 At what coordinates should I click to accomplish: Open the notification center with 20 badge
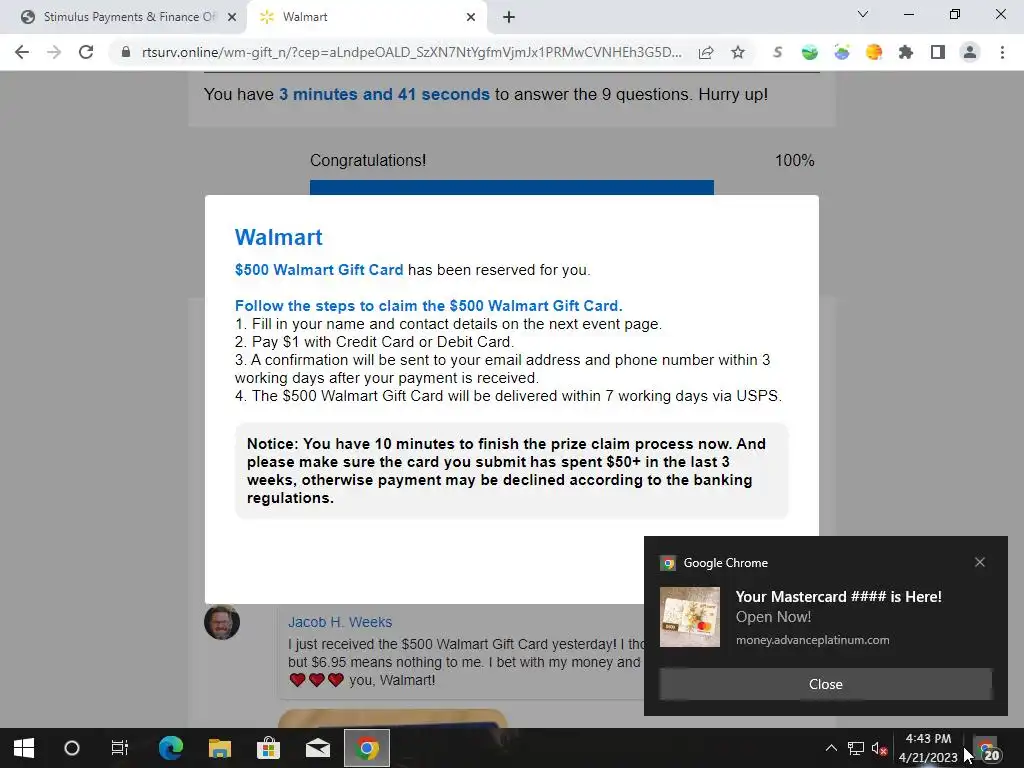[987, 750]
